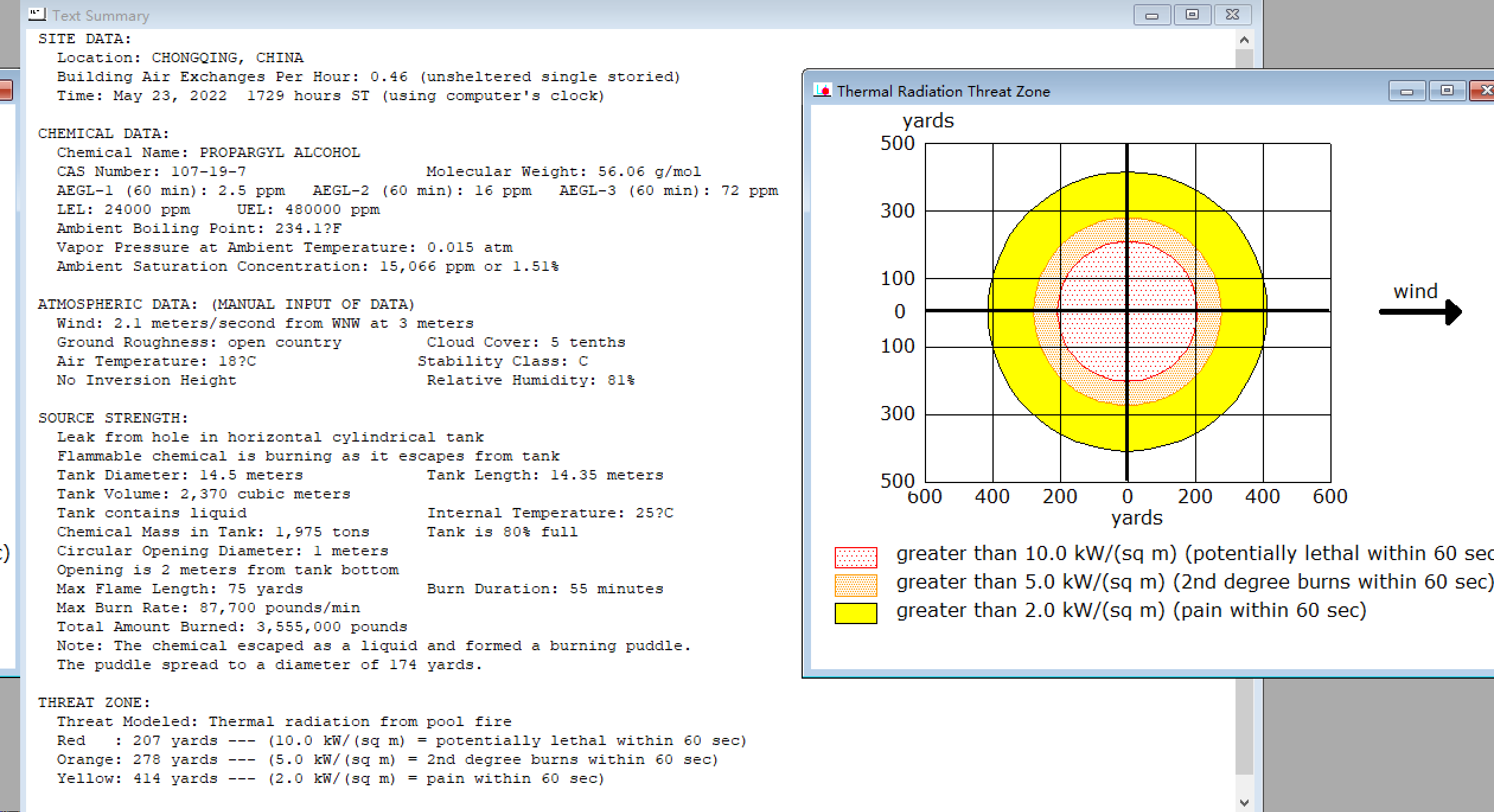Minimize the Thermal Radiation Threat Zone window
Screen dimensions: 1494x812
click(1406, 91)
